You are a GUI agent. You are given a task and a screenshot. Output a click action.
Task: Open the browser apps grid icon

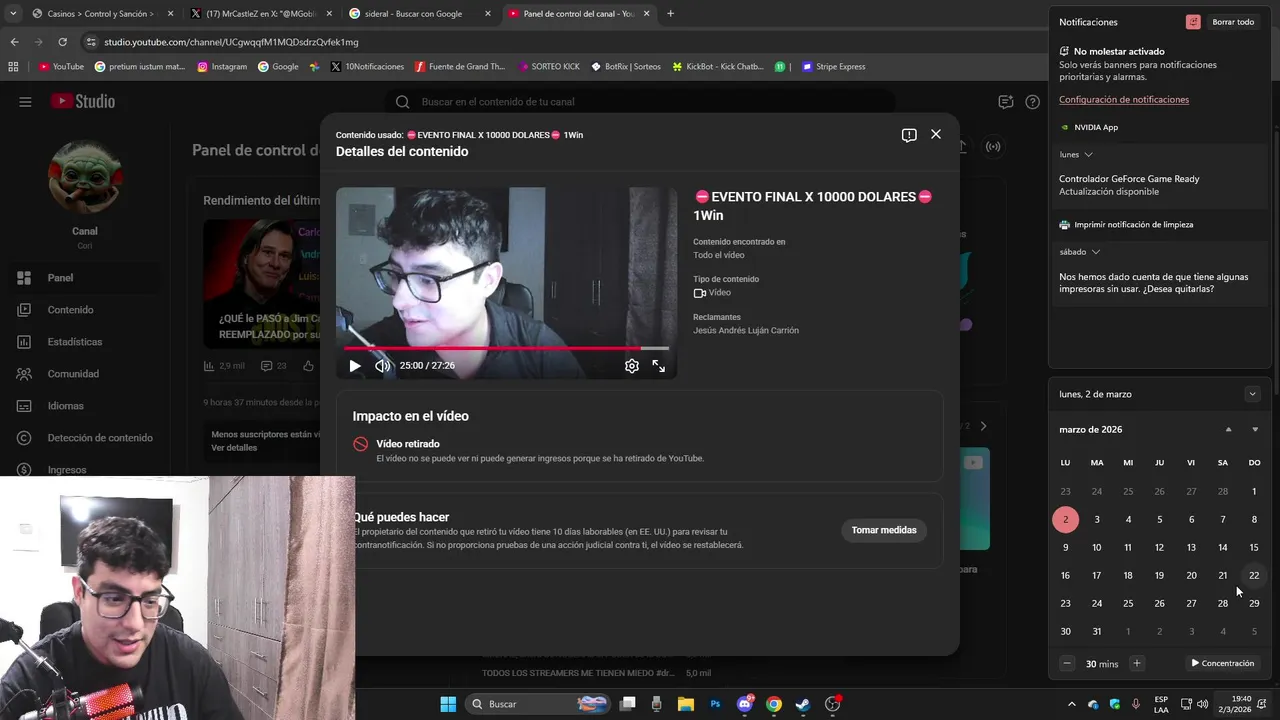click(x=13, y=67)
